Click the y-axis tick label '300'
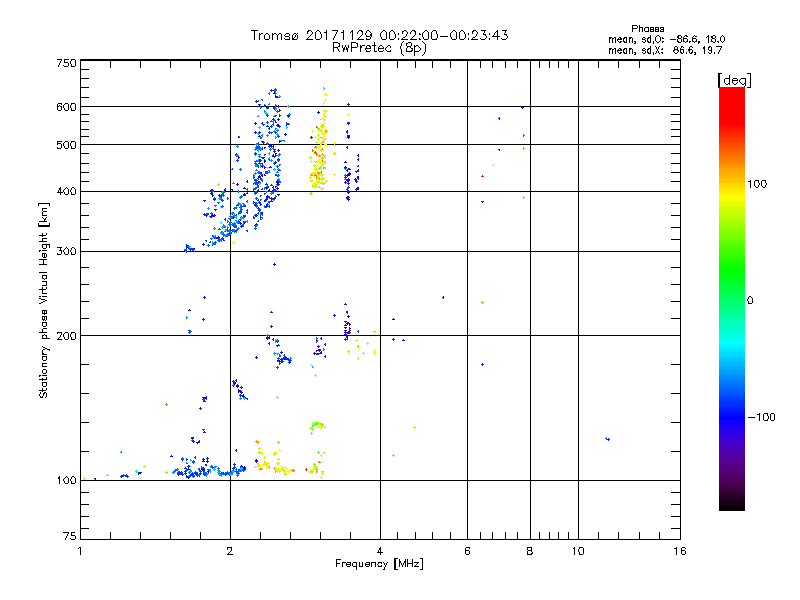 pyautogui.click(x=66, y=252)
